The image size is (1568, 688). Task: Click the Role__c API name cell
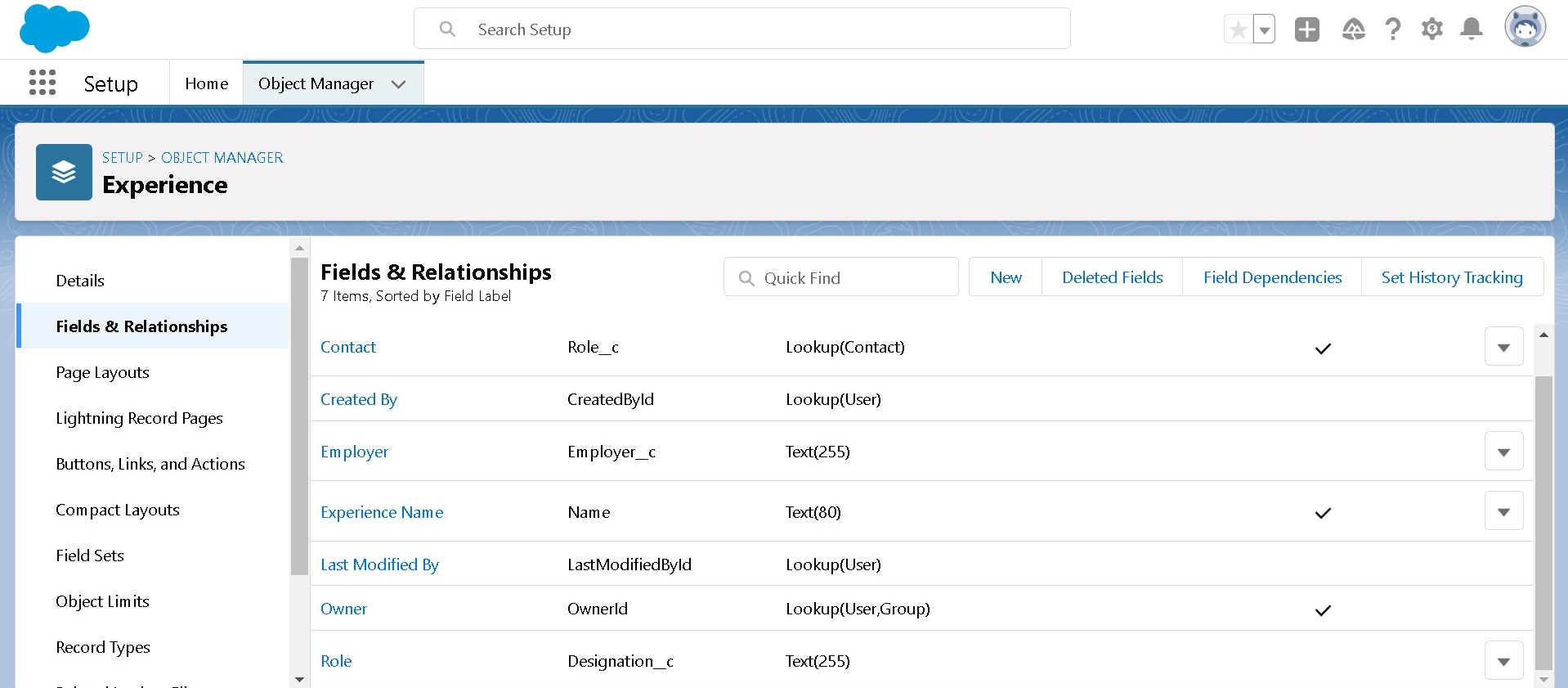[x=593, y=347]
